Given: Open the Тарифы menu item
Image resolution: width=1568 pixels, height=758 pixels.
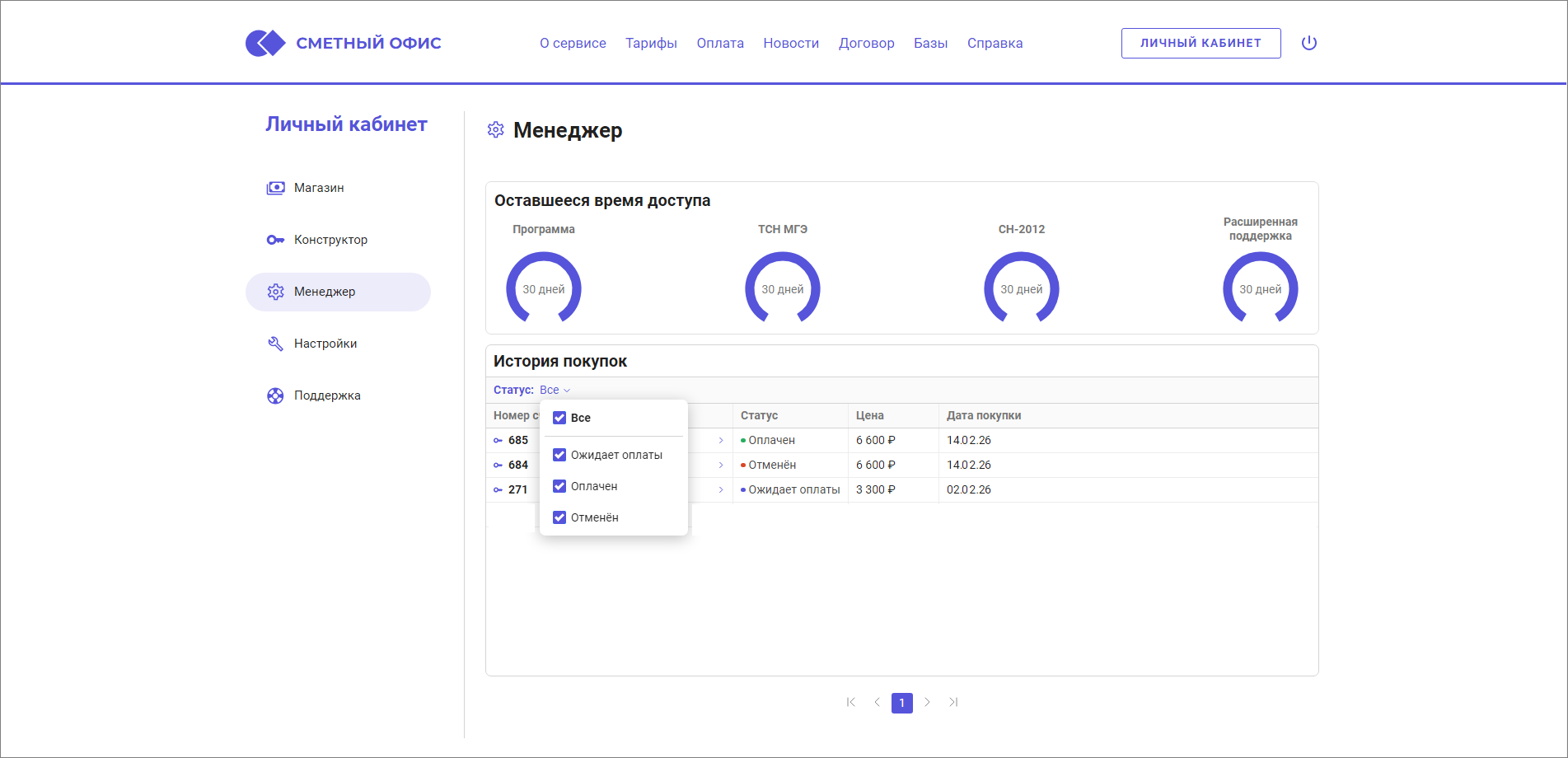Looking at the screenshot, I should (x=651, y=43).
